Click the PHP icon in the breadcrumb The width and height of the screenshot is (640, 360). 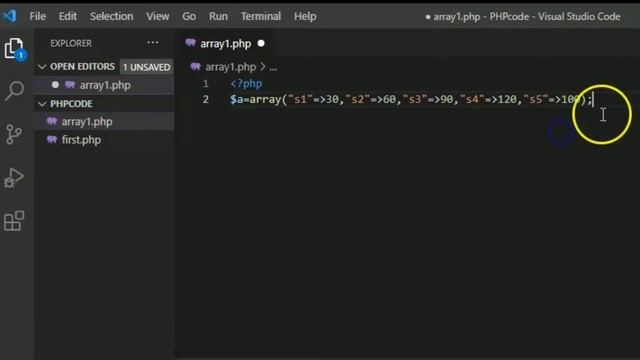point(196,67)
